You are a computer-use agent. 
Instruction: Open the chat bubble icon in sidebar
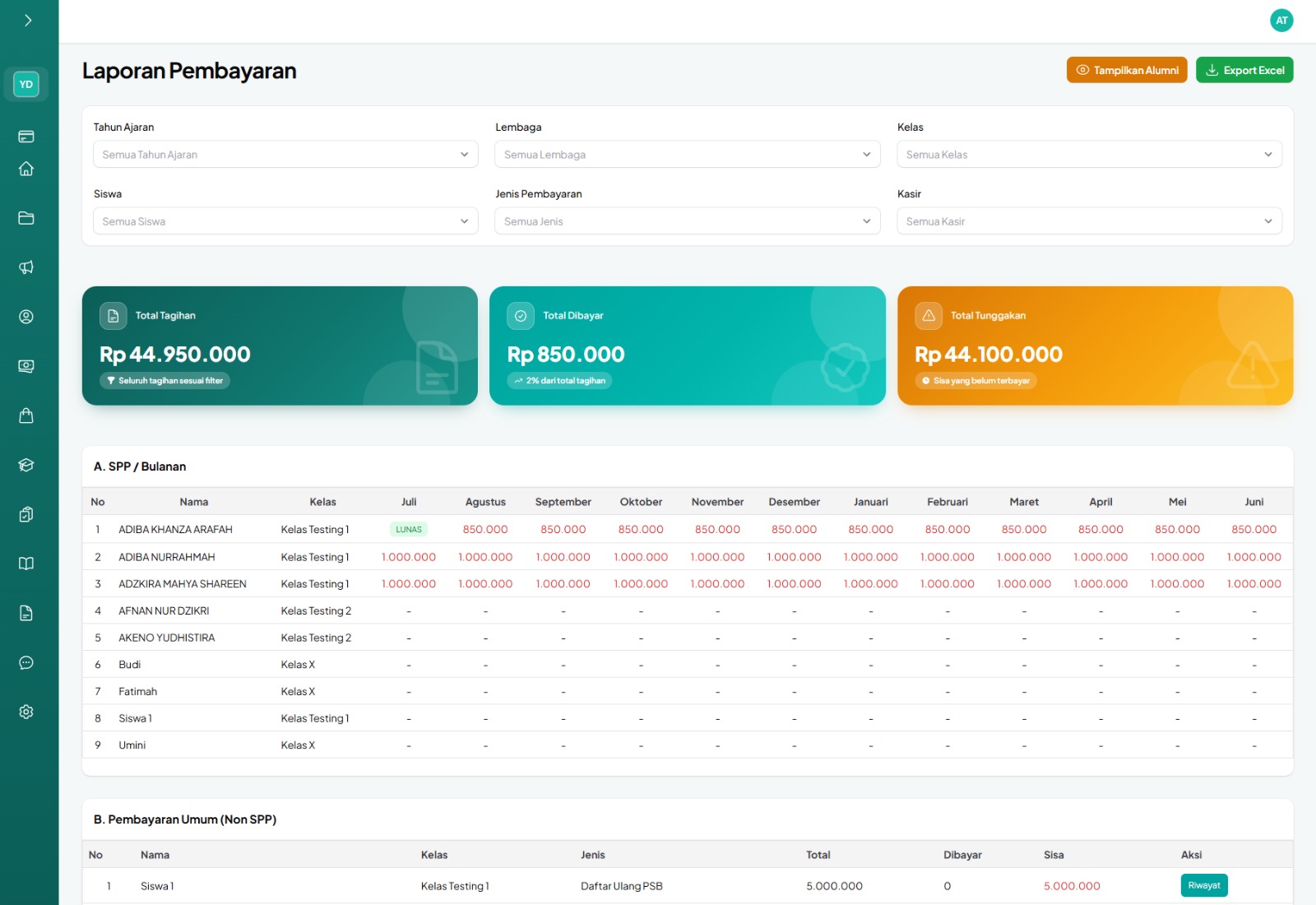click(x=26, y=662)
